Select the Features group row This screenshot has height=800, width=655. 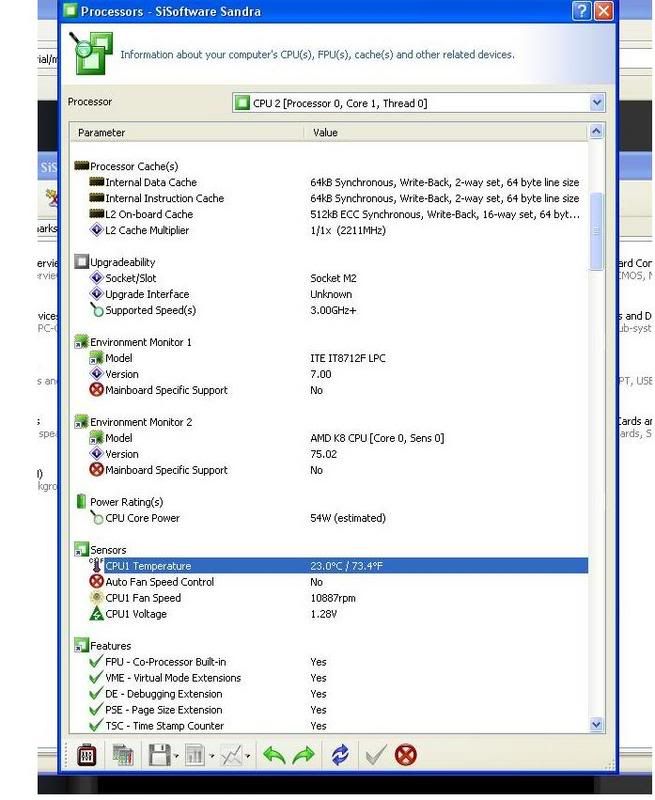click(x=330, y=646)
